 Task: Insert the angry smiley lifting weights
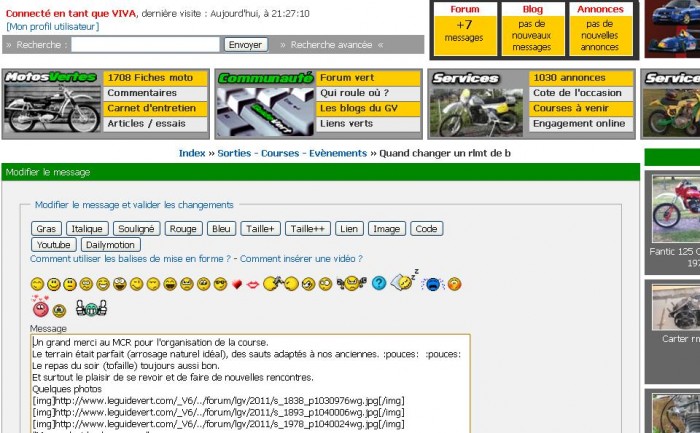(x=352, y=283)
